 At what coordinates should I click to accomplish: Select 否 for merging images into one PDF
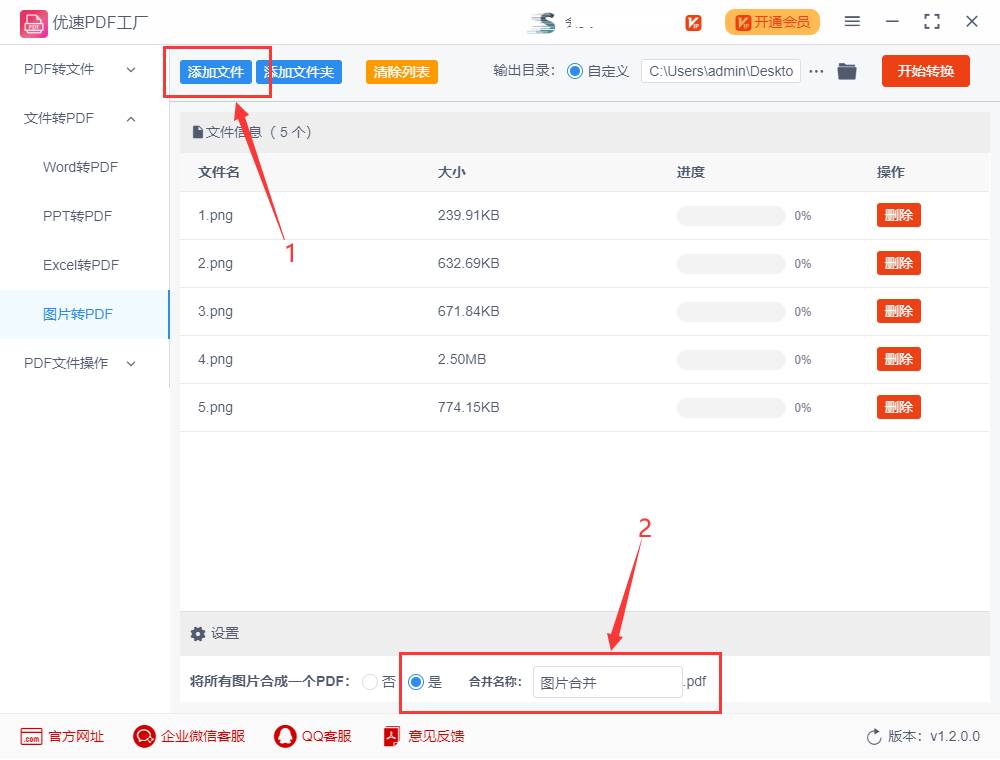(x=370, y=682)
